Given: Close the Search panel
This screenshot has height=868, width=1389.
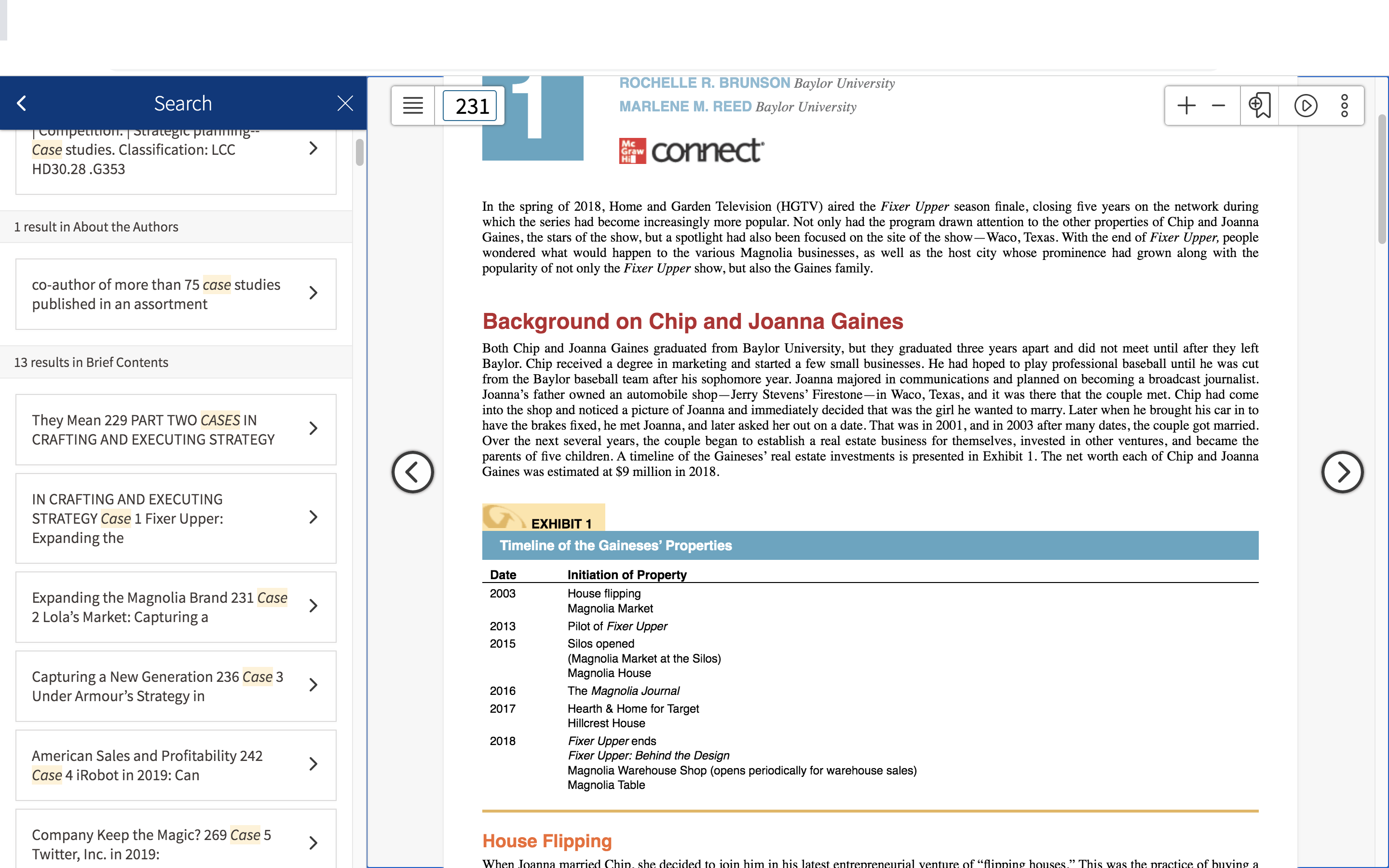Looking at the screenshot, I should (x=345, y=103).
